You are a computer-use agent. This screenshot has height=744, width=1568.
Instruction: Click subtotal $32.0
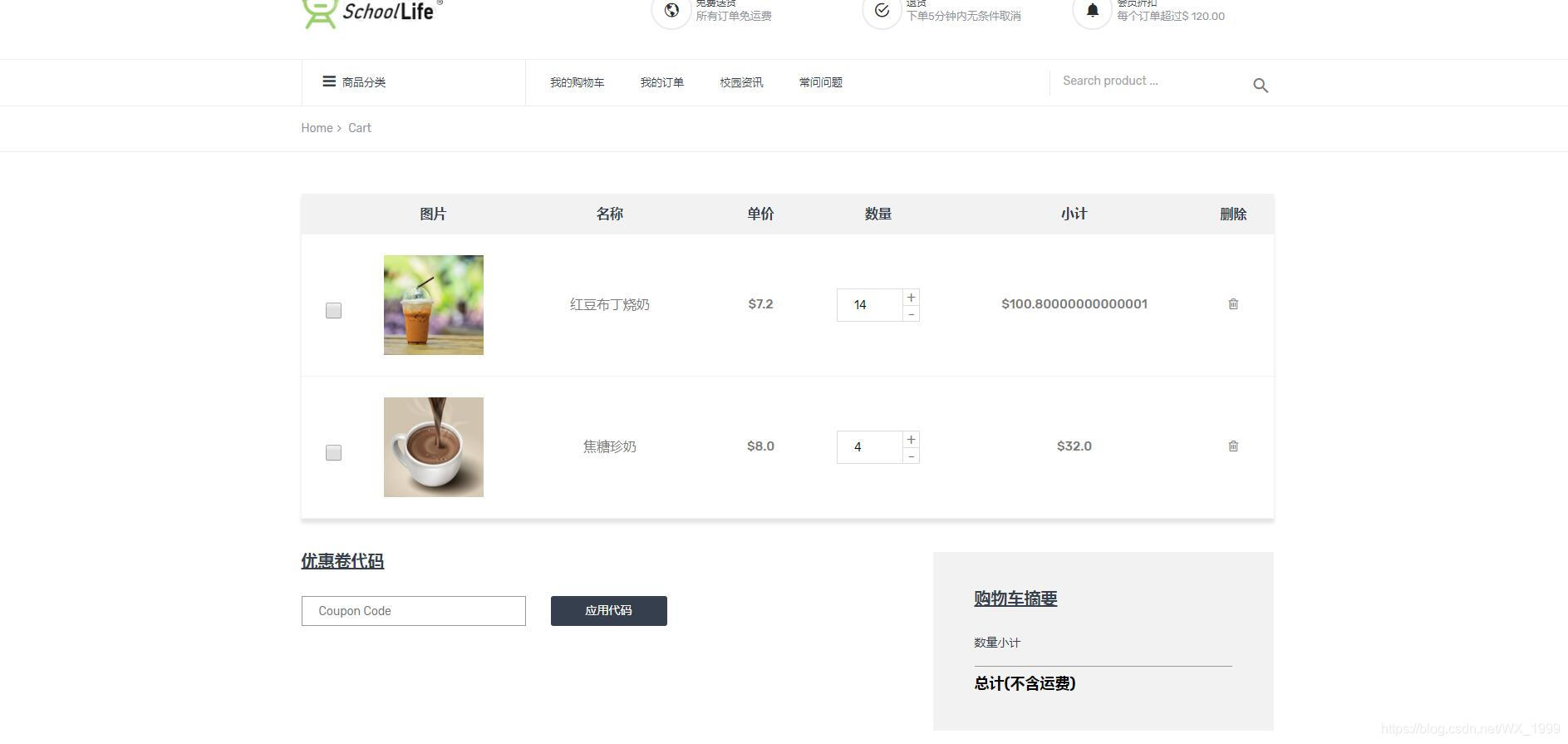click(x=1074, y=446)
